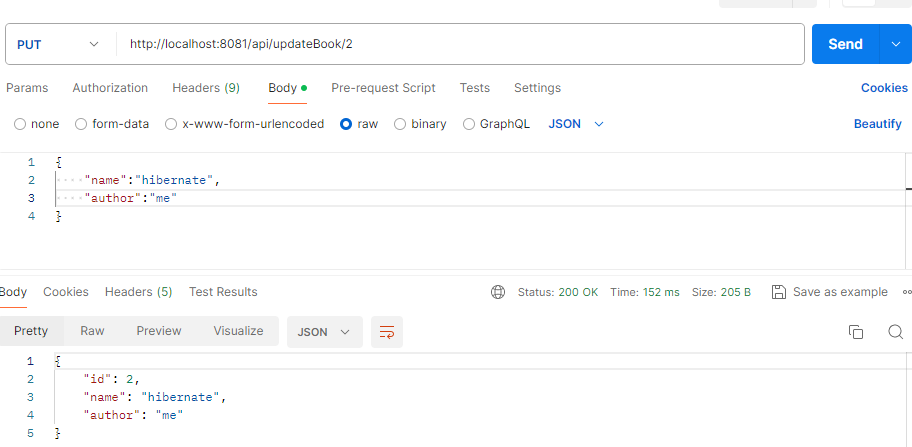This screenshot has width=912, height=447.
Task: Click the Beautify link
Action: [x=878, y=124]
